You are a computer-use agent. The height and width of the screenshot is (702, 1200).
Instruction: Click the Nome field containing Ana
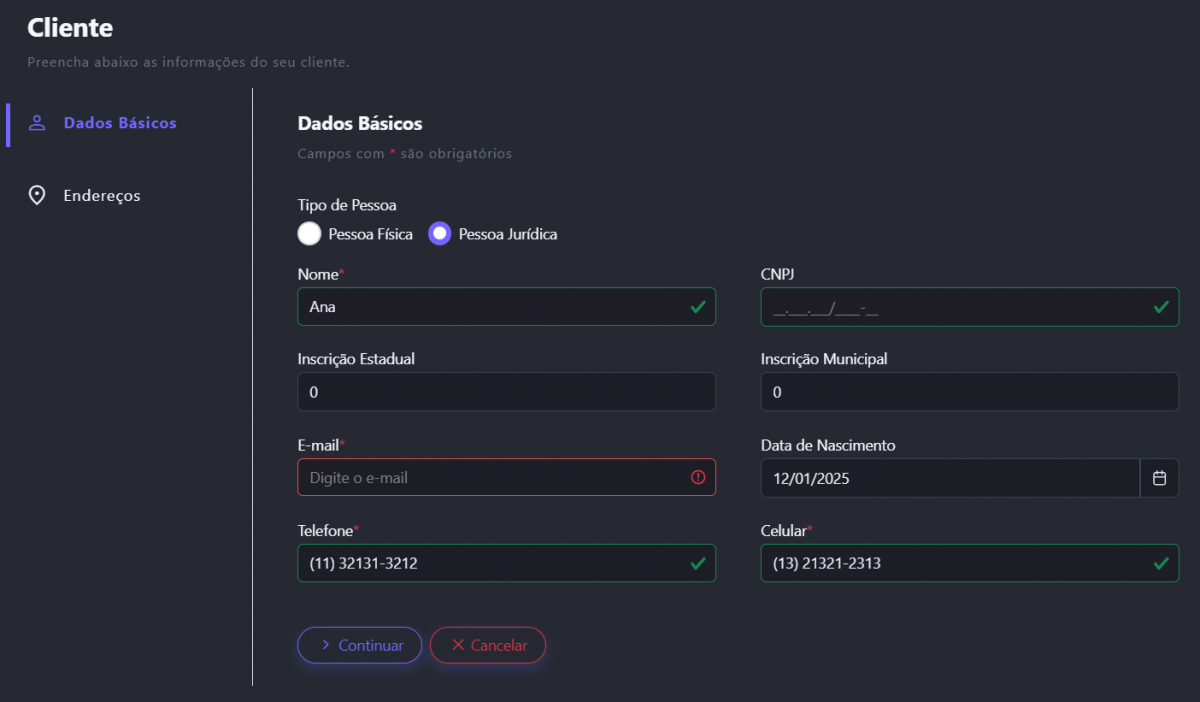click(490, 307)
